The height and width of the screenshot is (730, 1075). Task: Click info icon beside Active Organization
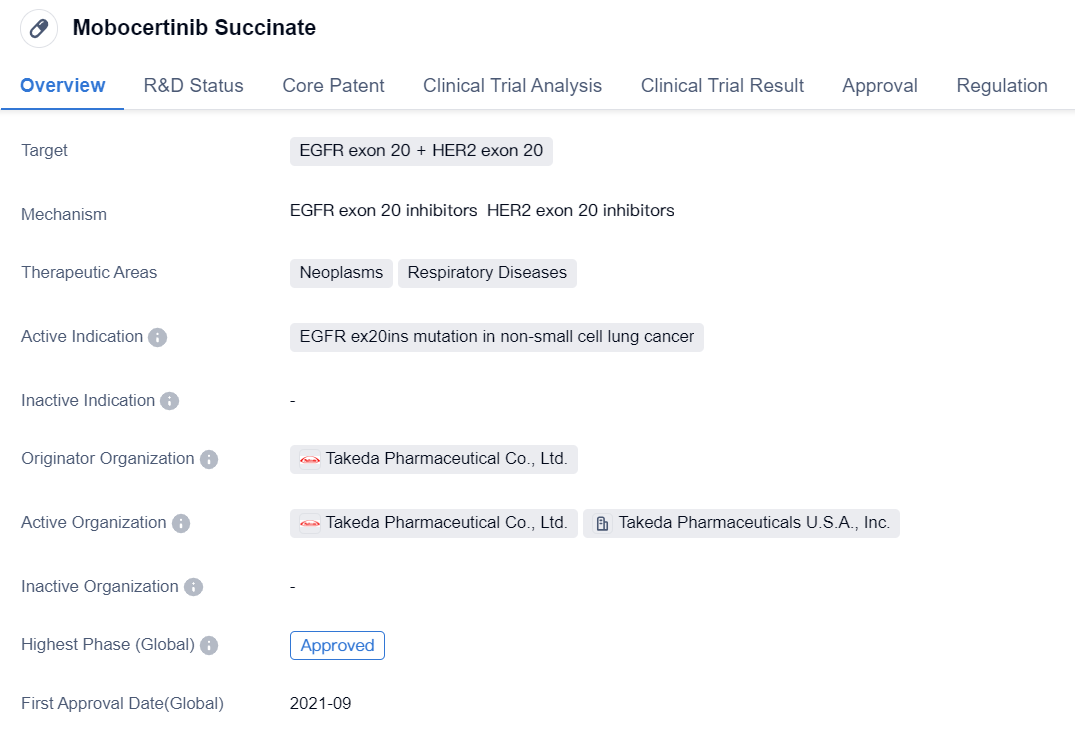pyautogui.click(x=180, y=523)
